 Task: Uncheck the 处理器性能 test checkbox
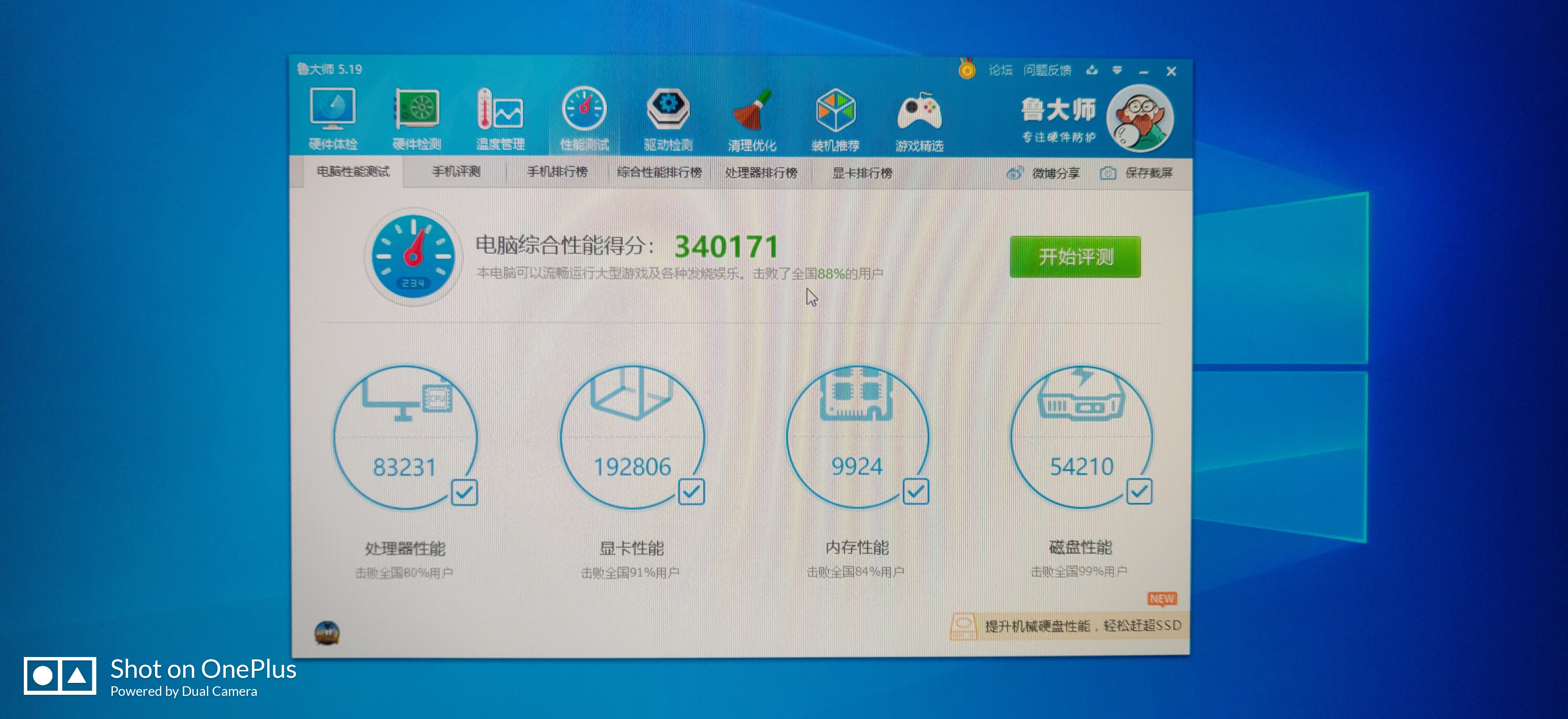(x=464, y=492)
